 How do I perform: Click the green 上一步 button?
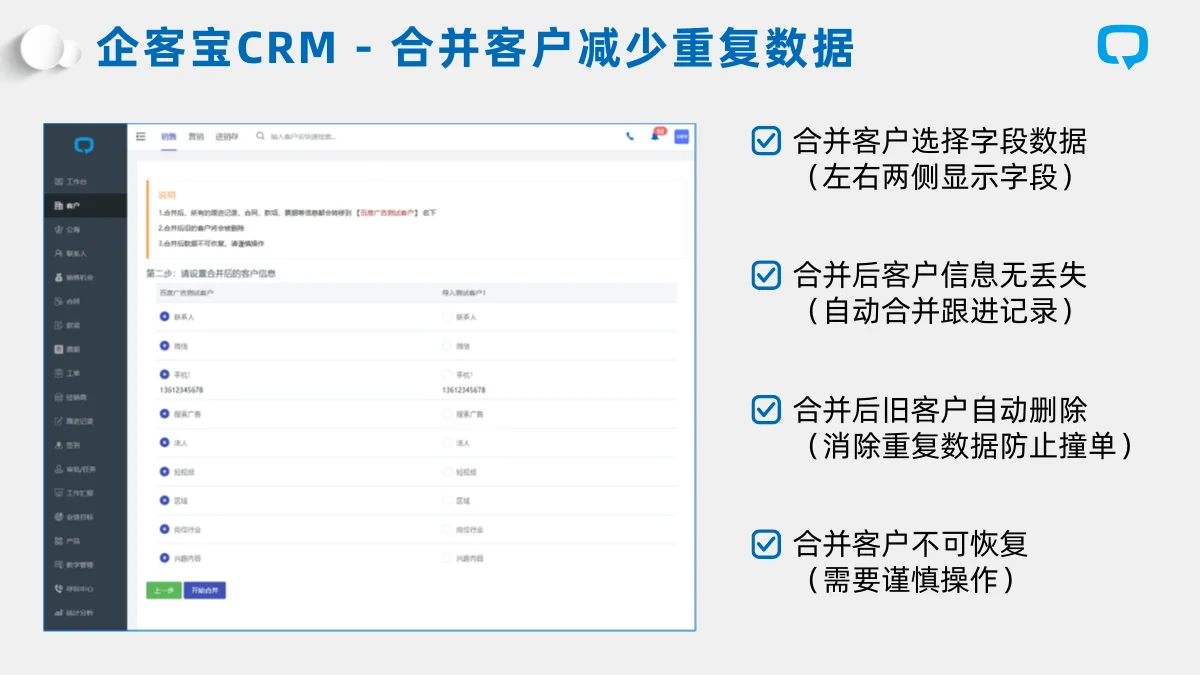tap(164, 590)
